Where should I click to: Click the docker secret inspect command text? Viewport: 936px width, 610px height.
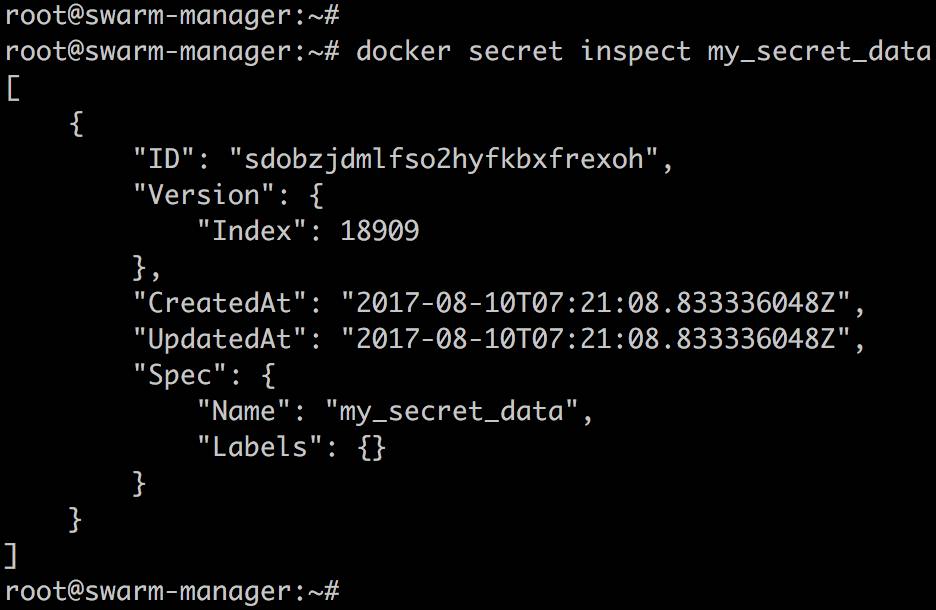click(644, 51)
